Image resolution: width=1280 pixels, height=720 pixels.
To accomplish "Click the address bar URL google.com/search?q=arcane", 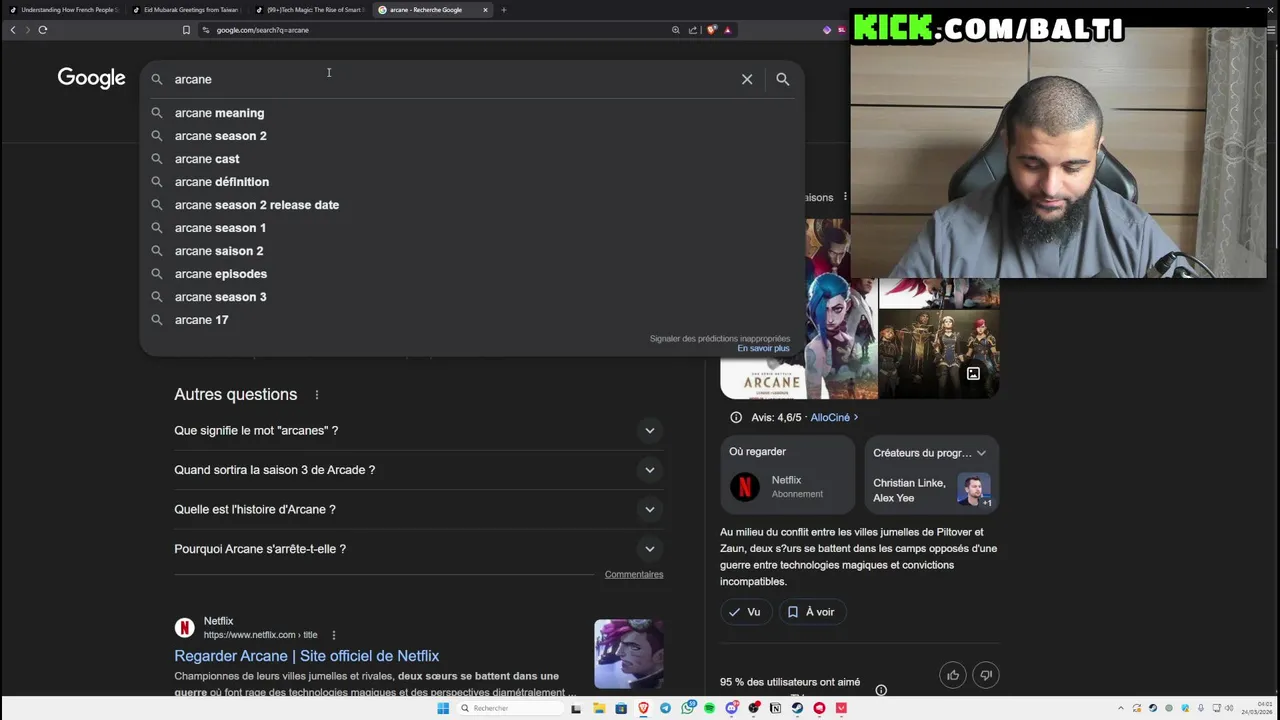I will click(x=263, y=30).
